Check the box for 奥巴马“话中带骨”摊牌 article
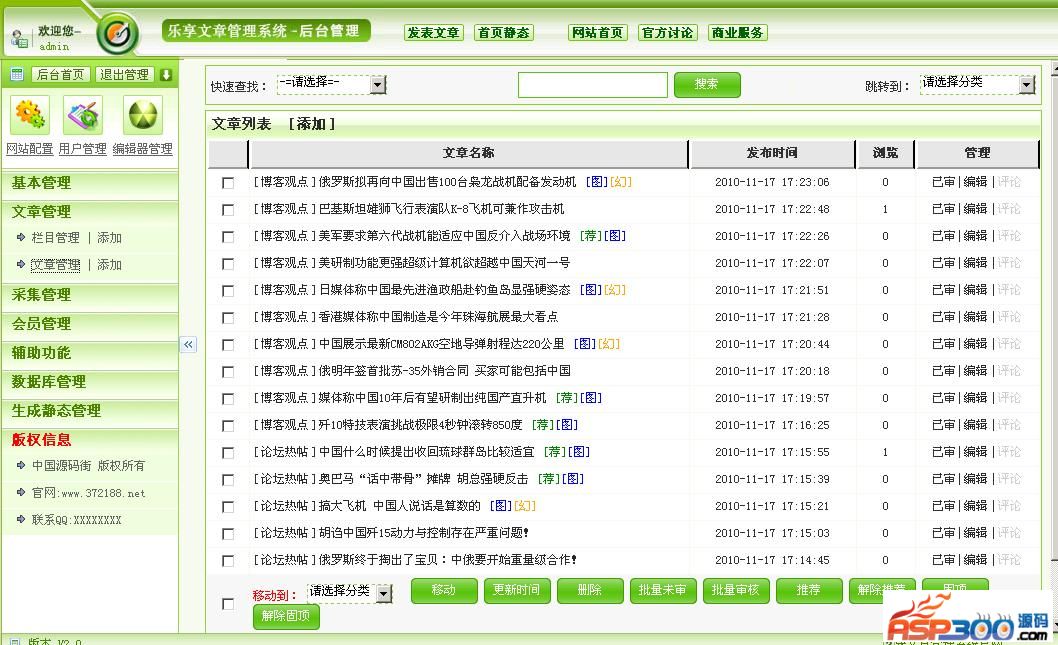 click(x=228, y=480)
